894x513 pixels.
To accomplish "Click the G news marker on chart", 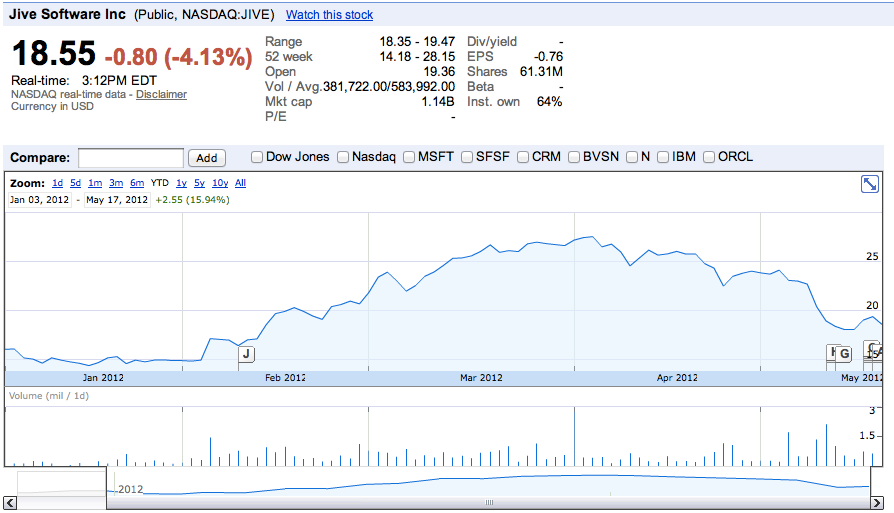I will pyautogui.click(x=844, y=353).
